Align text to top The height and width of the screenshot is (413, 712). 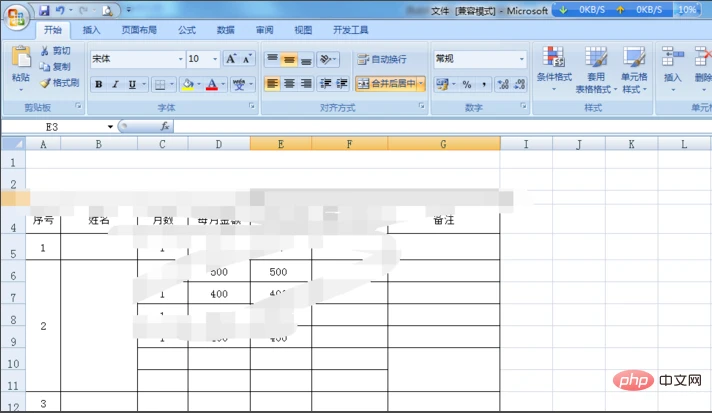point(272,59)
